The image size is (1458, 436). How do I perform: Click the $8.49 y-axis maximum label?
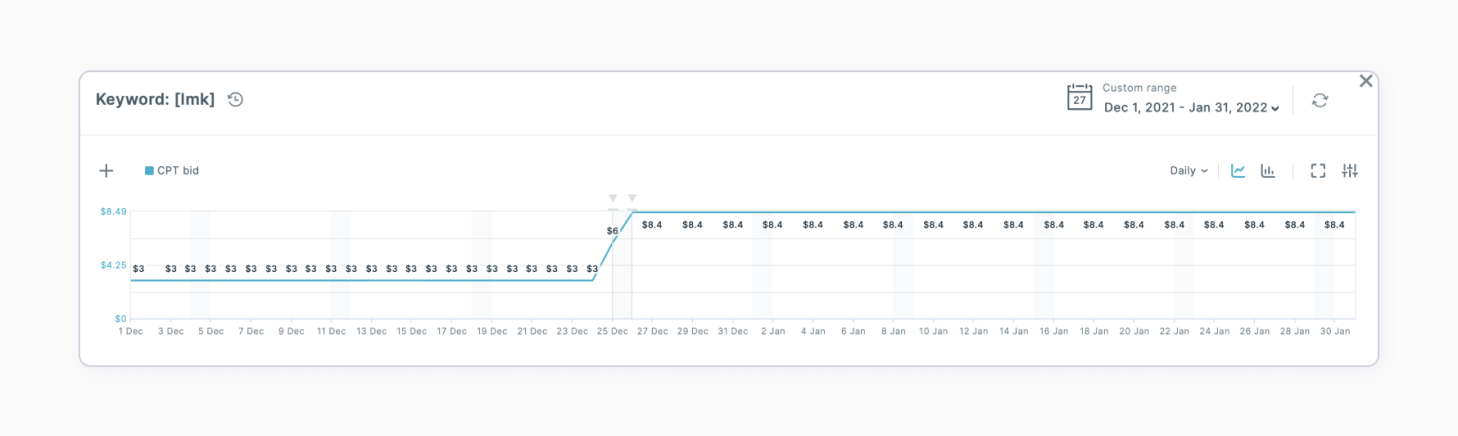112,211
